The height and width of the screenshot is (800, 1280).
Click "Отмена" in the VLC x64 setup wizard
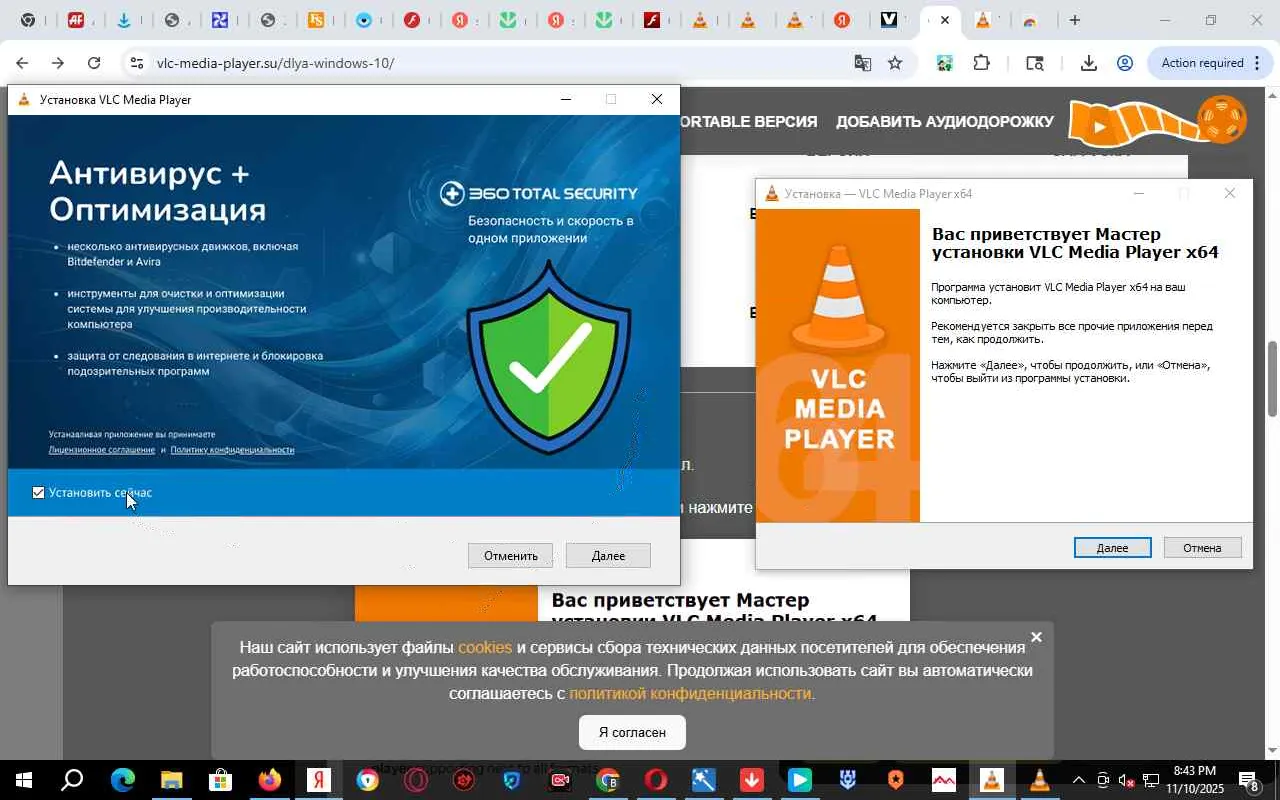(x=1202, y=547)
